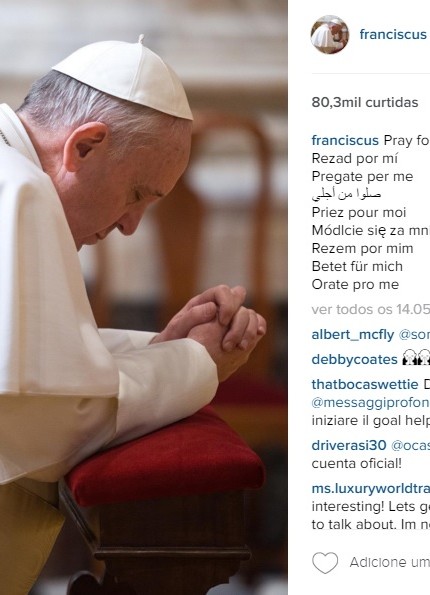
Task: Open debbycoates commenter profile
Action: pos(354,360)
